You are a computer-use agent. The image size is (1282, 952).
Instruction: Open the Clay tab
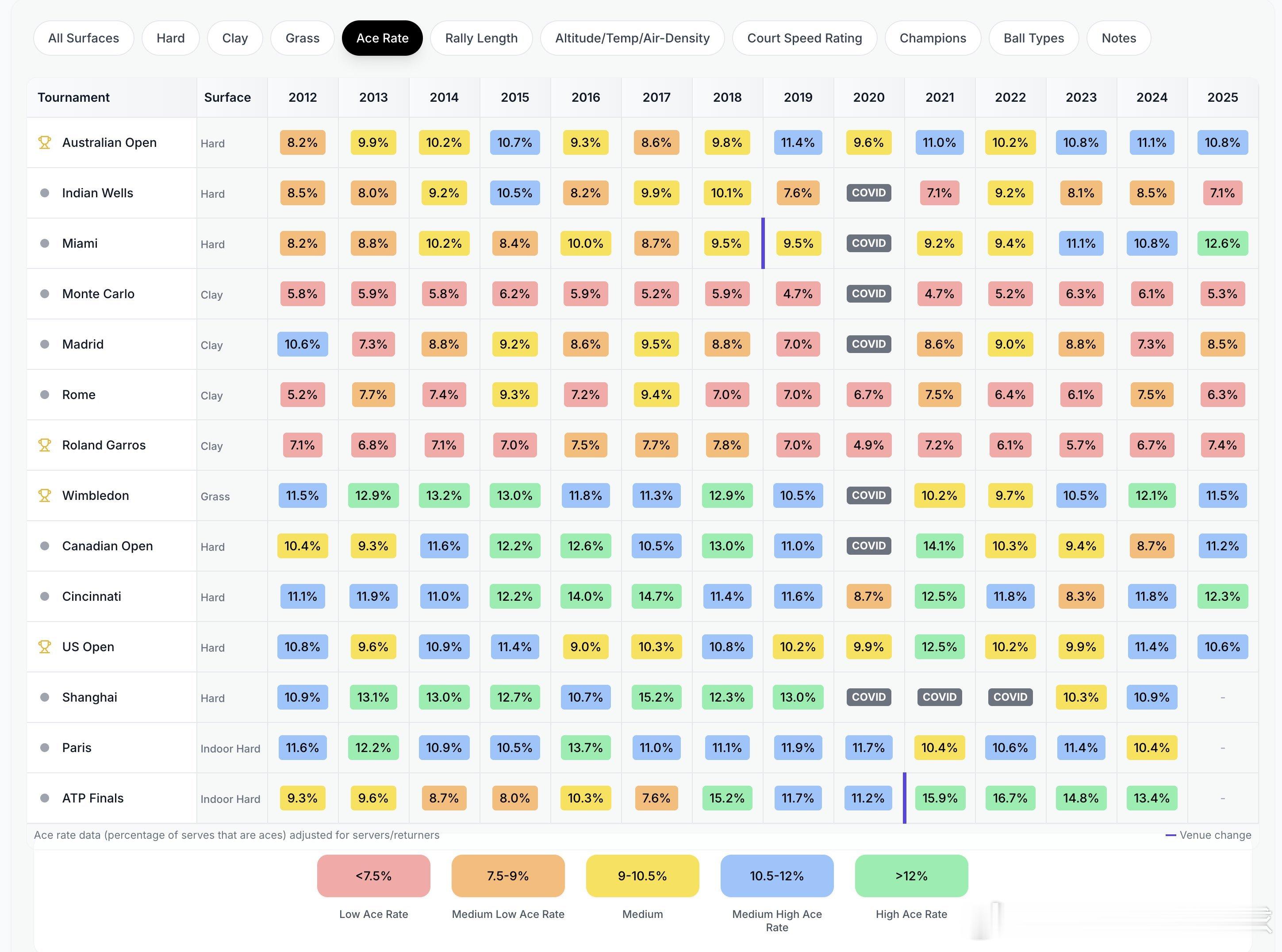(235, 38)
